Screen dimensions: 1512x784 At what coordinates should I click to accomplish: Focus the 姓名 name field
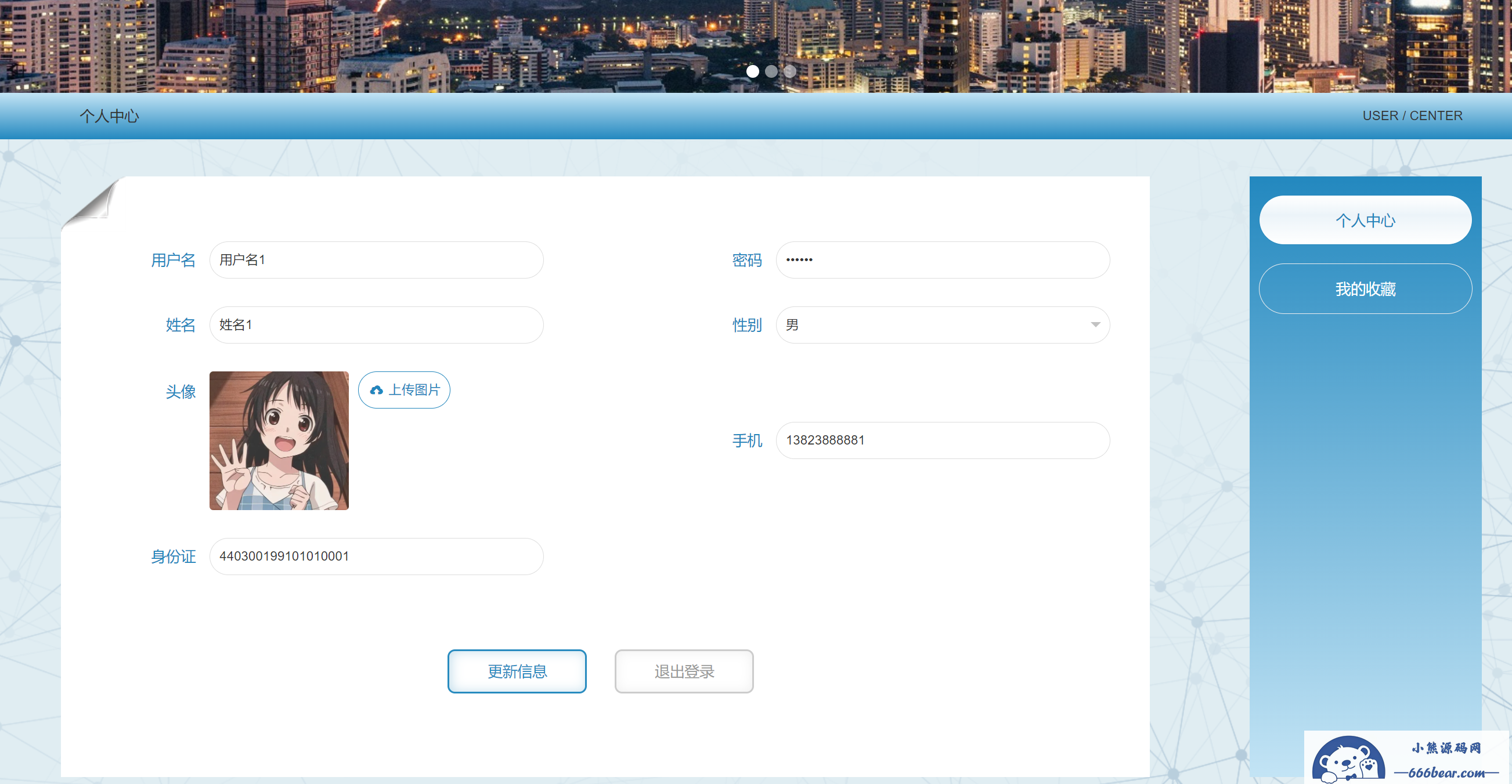(376, 324)
